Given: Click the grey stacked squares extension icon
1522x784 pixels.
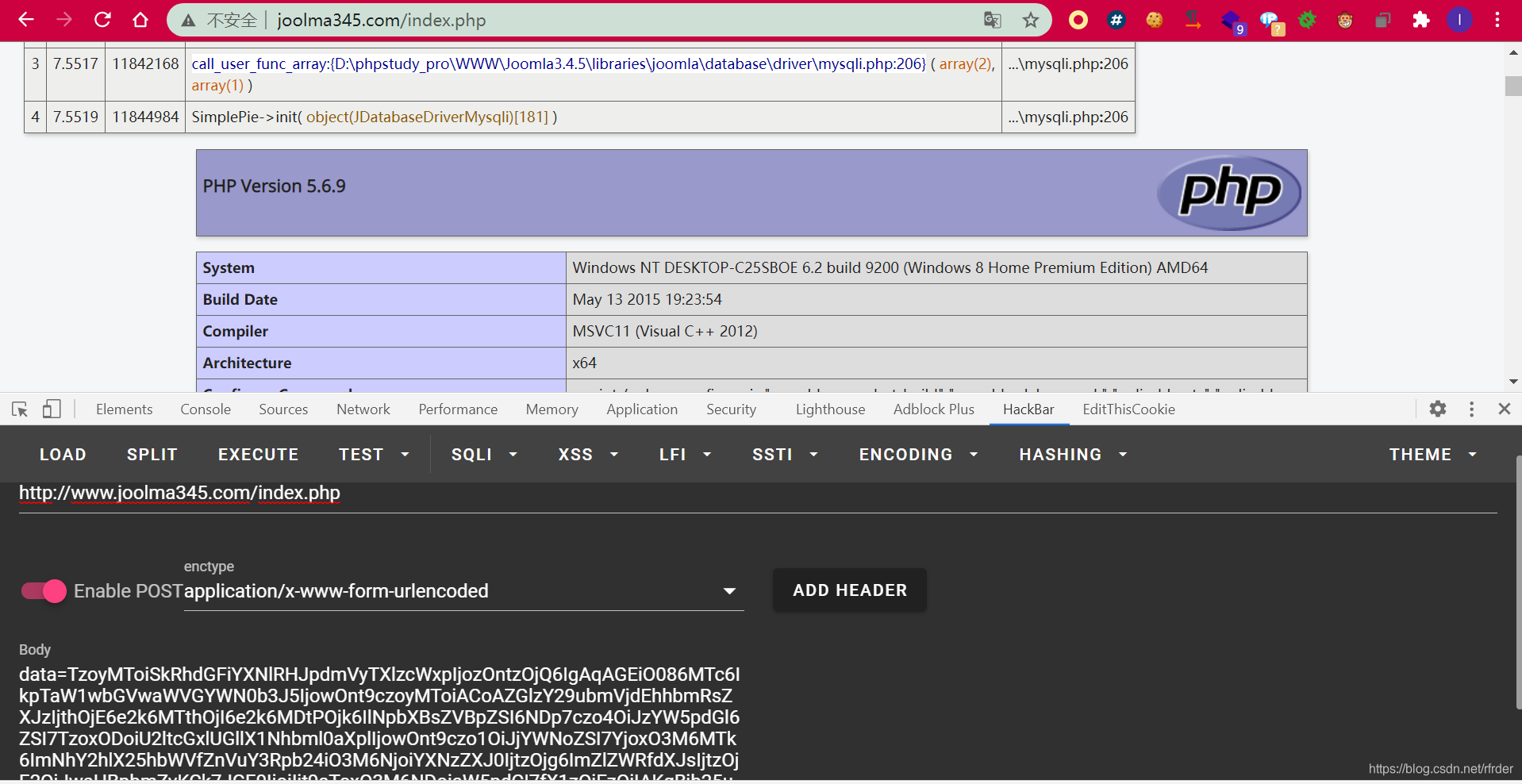Looking at the screenshot, I should 1383,20.
